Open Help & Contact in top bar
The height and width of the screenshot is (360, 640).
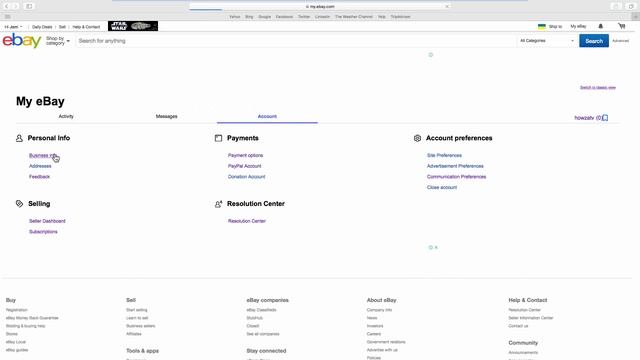(x=86, y=27)
